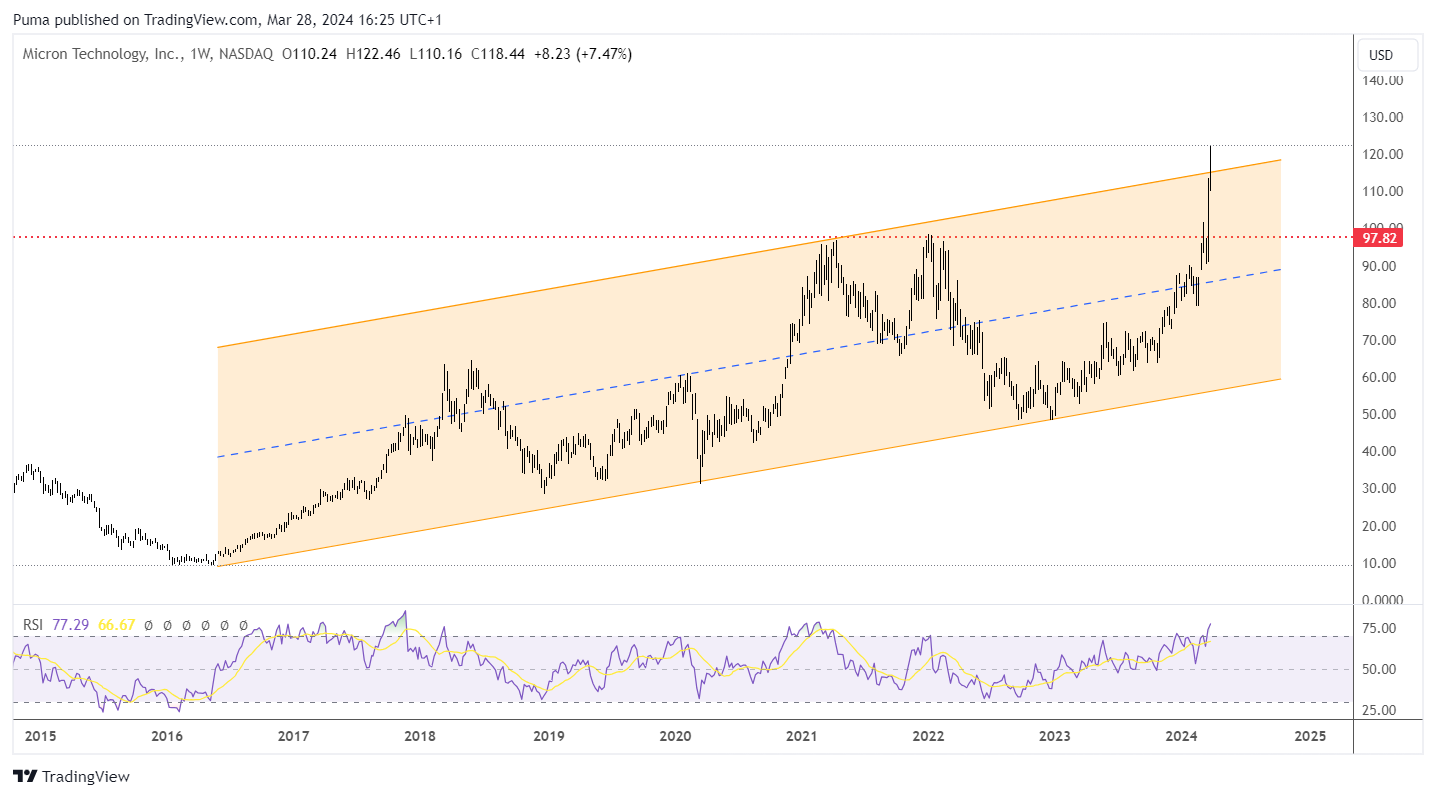Screen dimensions: 1436x798
Task: Click the high price H122.46
Action: tap(373, 54)
